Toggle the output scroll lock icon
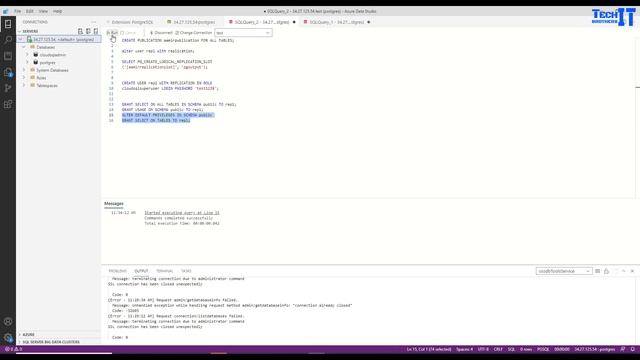The image size is (640, 360). [607, 271]
